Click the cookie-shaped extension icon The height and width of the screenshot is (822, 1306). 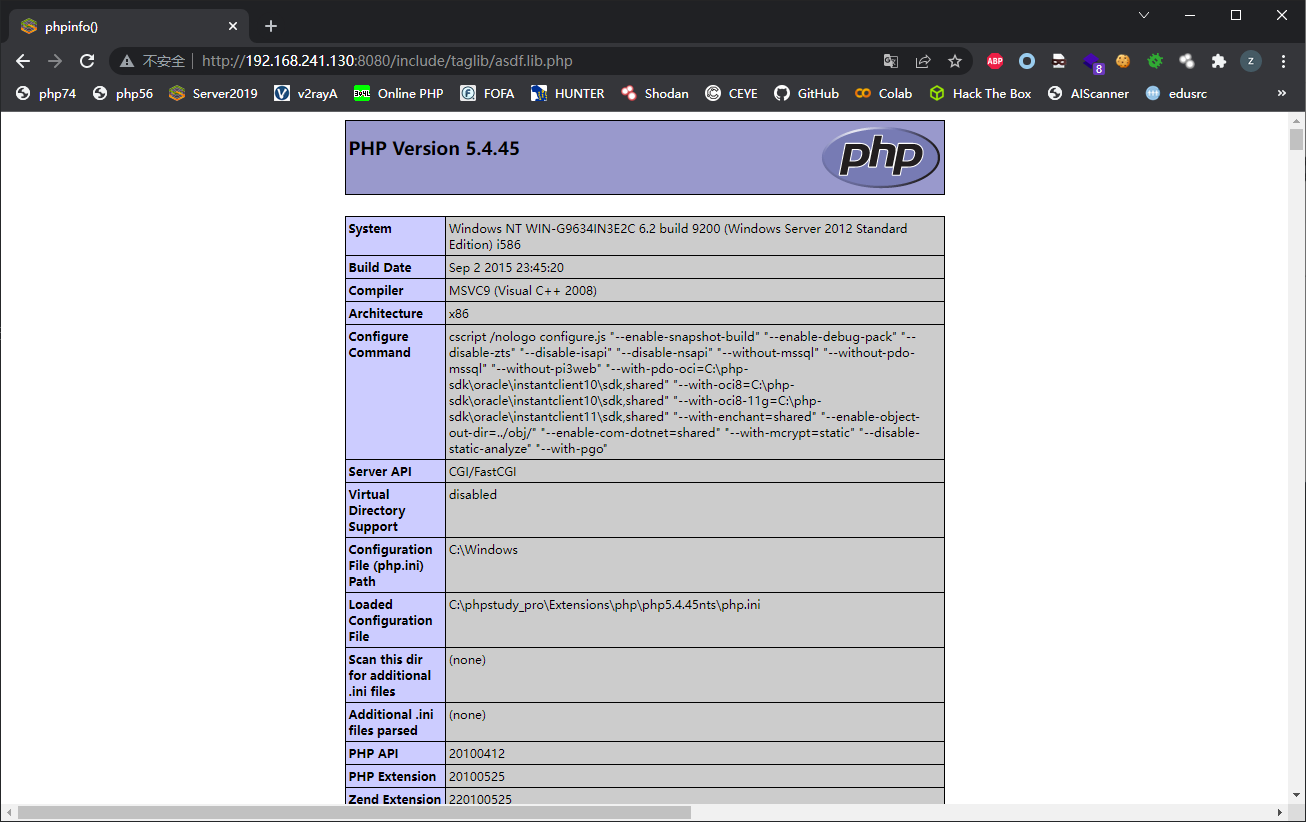point(1122,61)
